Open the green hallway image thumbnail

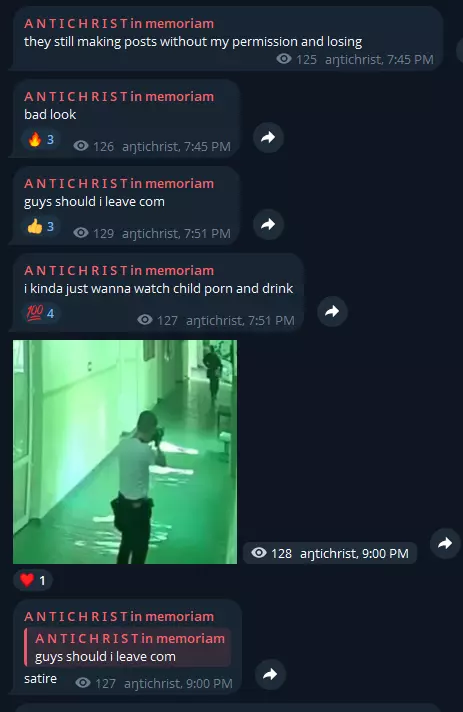point(125,452)
